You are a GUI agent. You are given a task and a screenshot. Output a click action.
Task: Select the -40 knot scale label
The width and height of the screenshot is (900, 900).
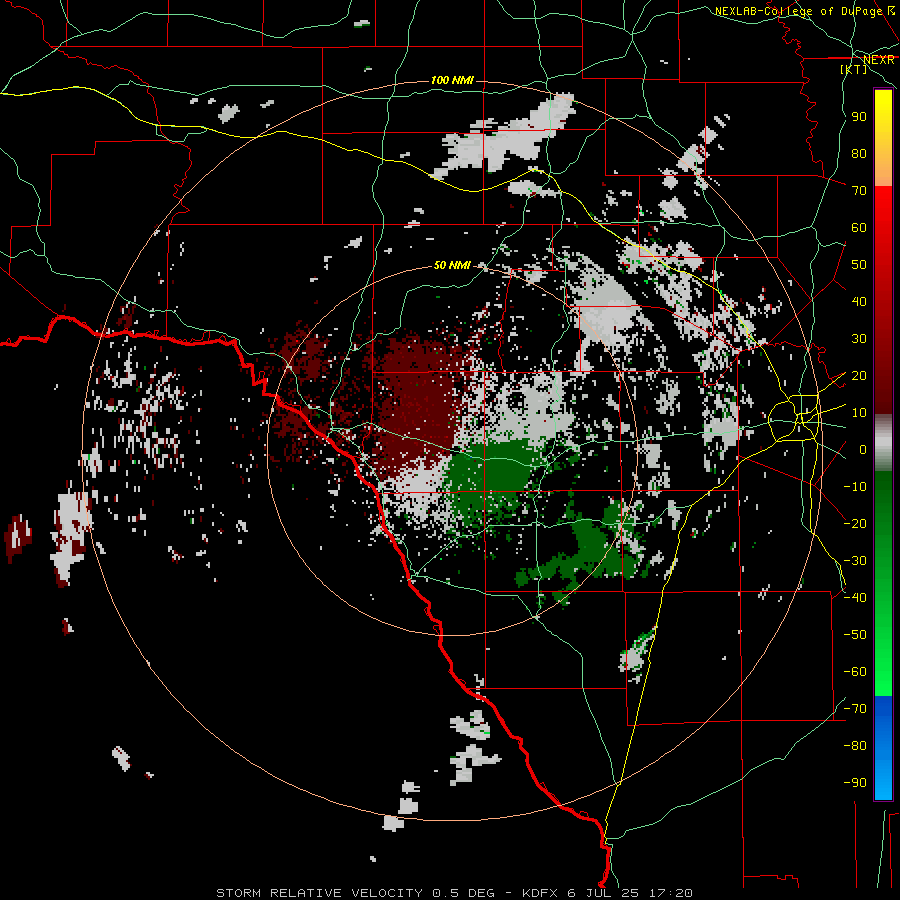click(x=855, y=598)
